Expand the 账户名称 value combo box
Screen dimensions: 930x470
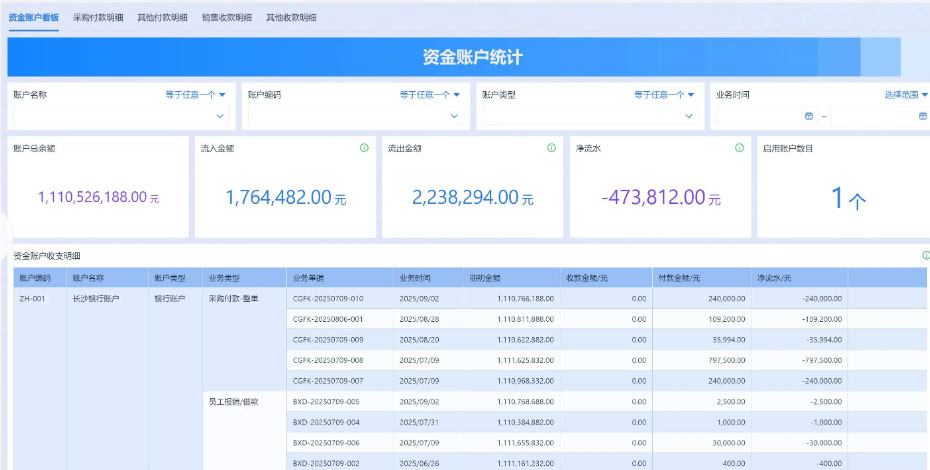click(x=221, y=116)
